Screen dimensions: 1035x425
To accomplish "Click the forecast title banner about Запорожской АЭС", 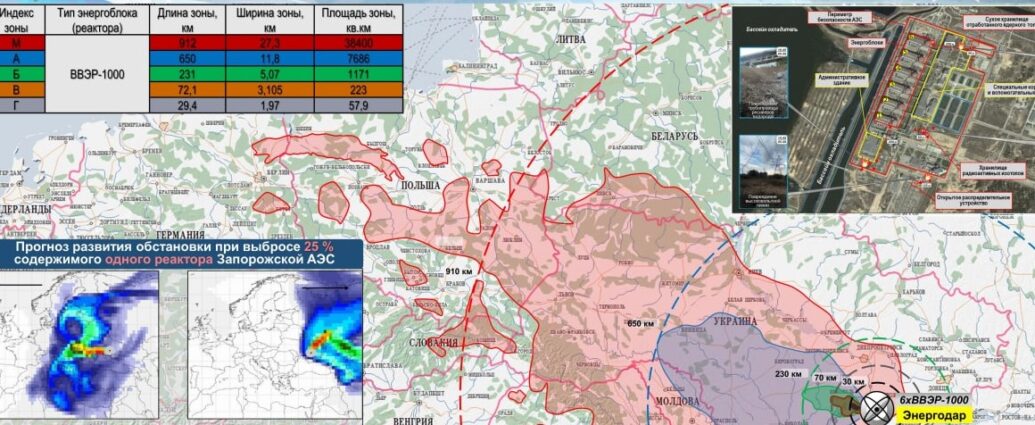I will pyautogui.click(x=175, y=252).
